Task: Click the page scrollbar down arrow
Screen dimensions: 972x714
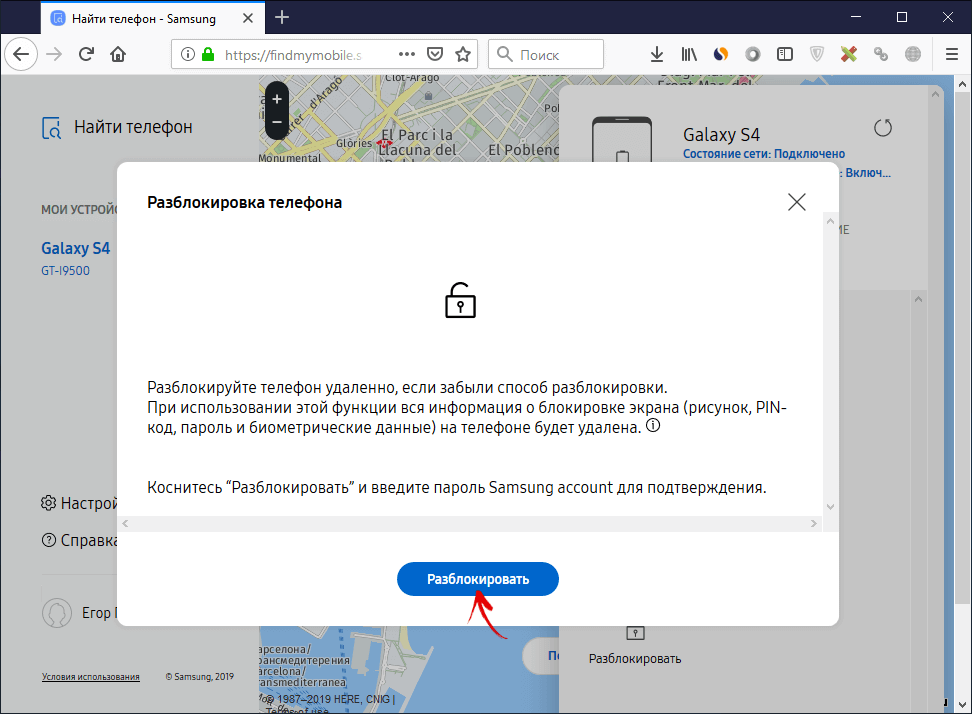Action: 962,705
